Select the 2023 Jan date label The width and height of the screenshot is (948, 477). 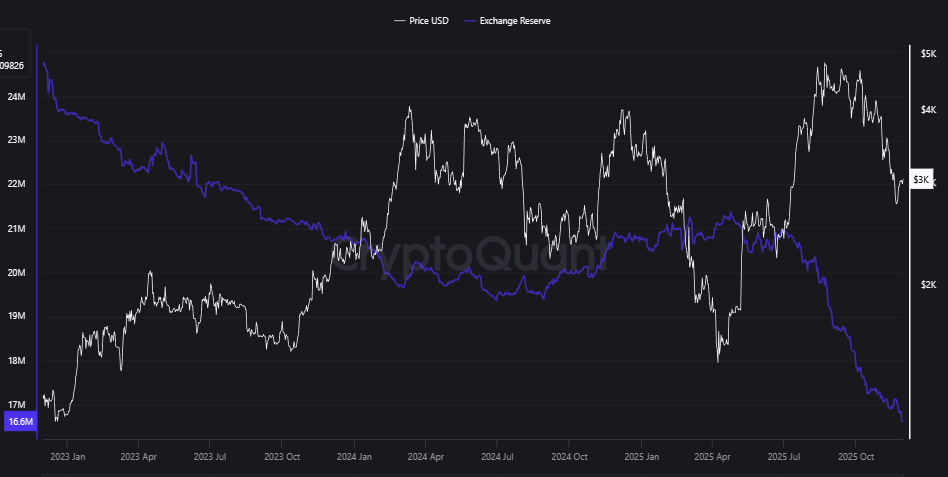click(x=68, y=455)
